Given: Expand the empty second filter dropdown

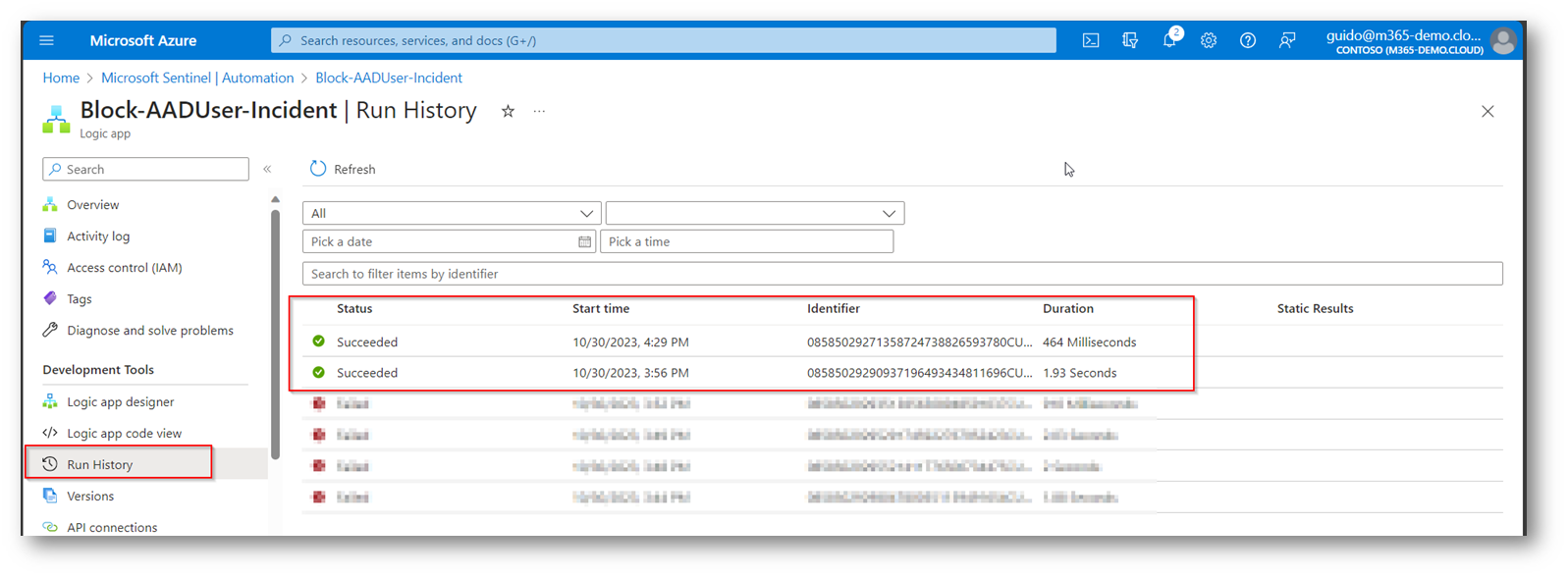Looking at the screenshot, I should (754, 213).
